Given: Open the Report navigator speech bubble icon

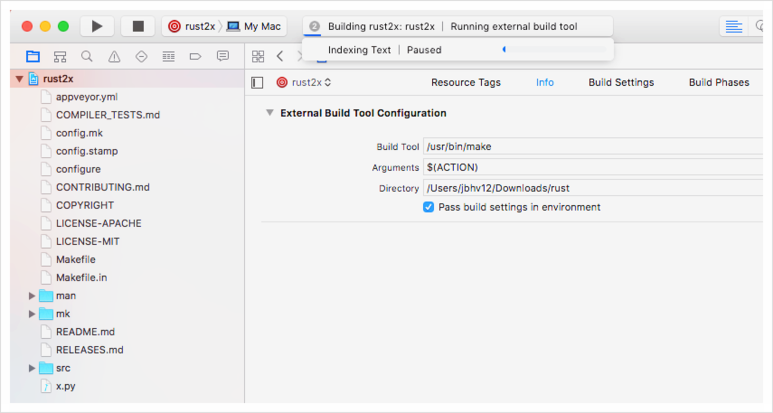Looking at the screenshot, I should tap(223, 56).
